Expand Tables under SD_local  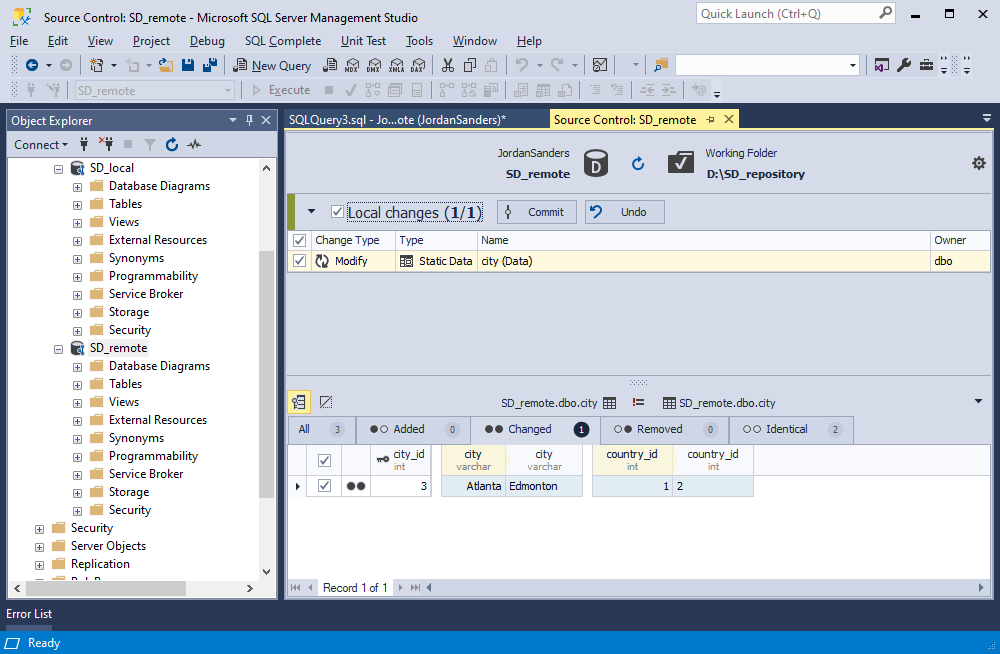(x=77, y=205)
